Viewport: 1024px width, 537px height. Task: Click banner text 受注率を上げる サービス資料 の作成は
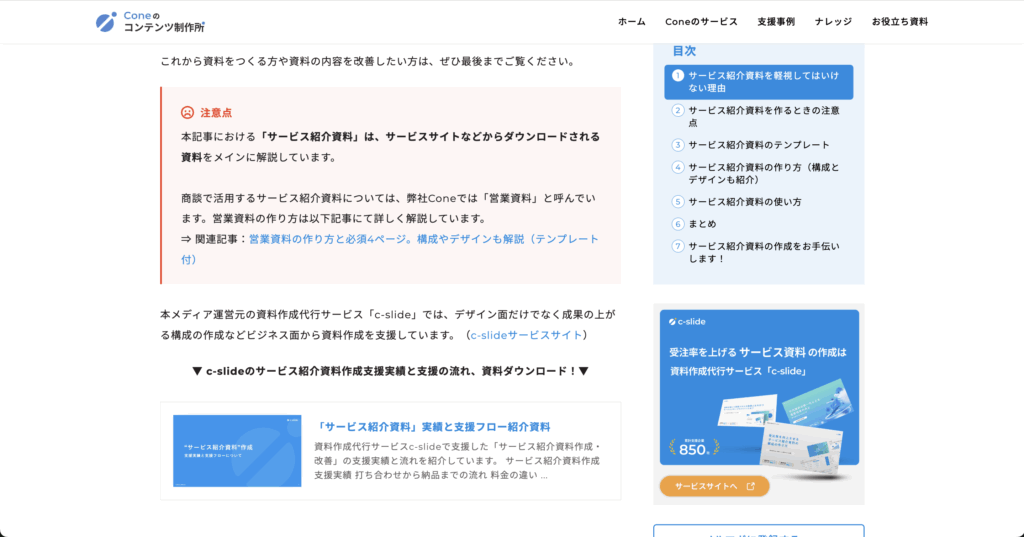point(758,352)
